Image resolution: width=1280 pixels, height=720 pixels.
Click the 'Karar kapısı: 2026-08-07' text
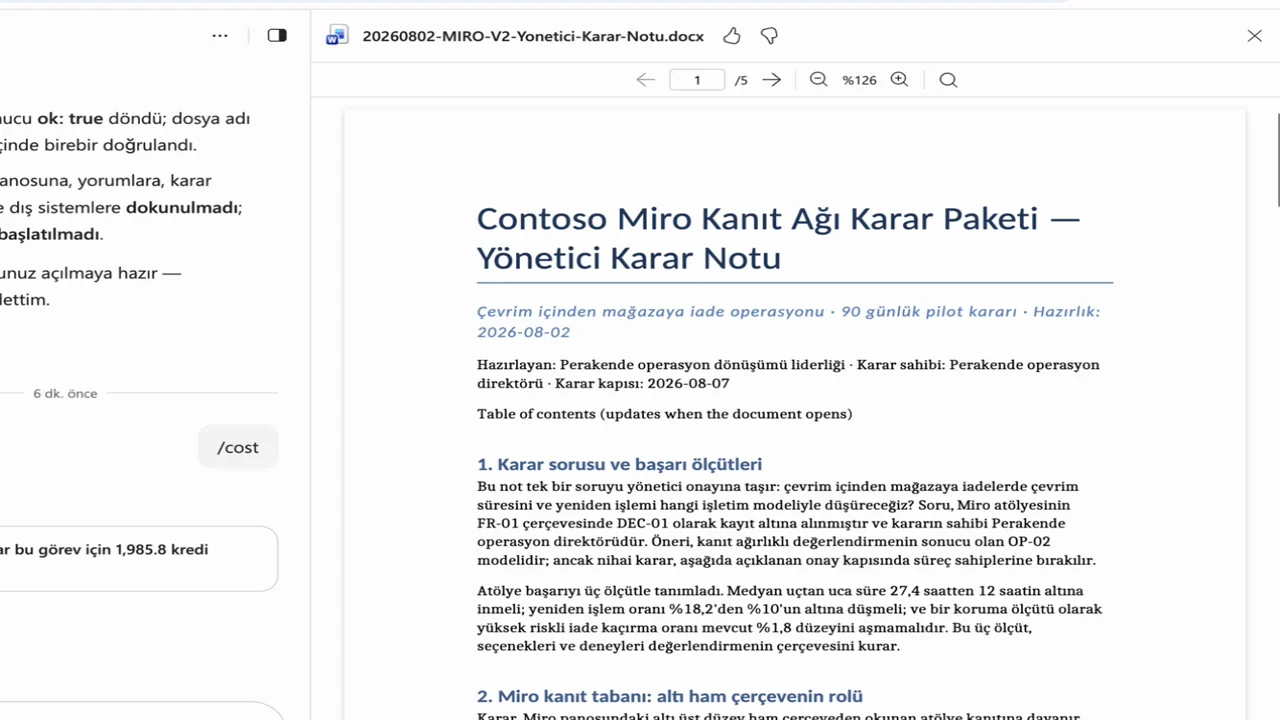pyautogui.click(x=642, y=383)
